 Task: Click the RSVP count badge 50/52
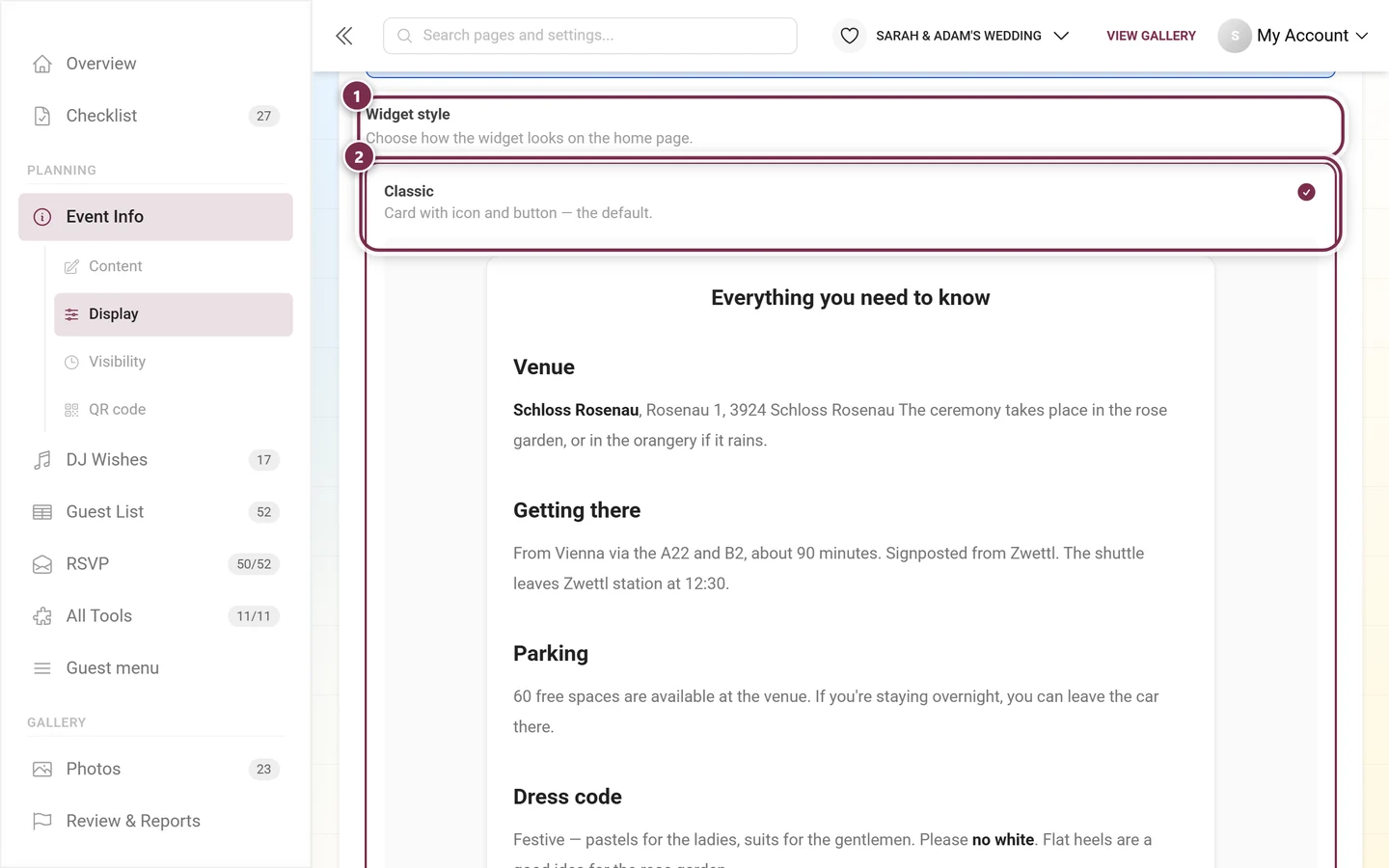(254, 564)
